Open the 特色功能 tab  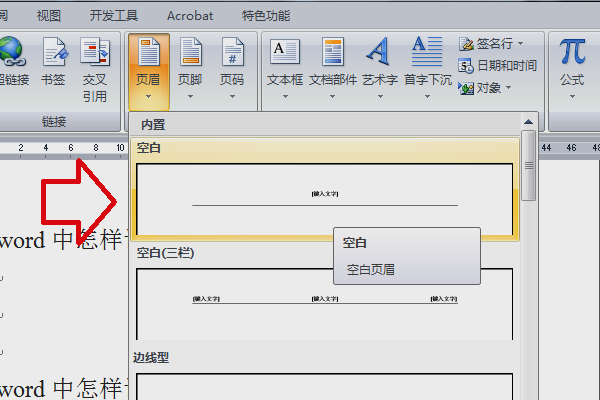tap(266, 16)
